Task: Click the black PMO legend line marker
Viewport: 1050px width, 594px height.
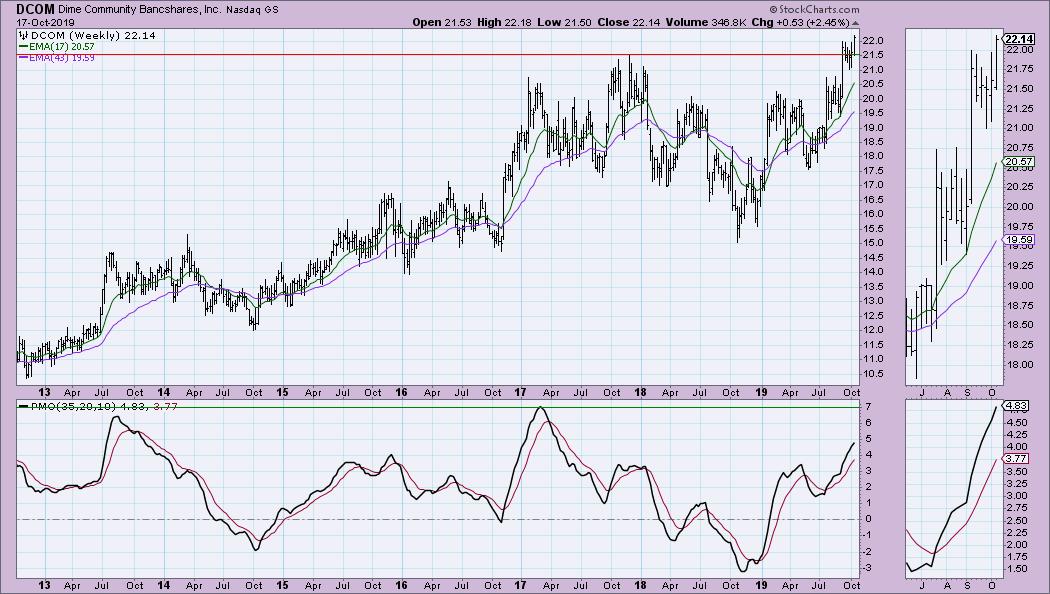Action: tap(23, 406)
